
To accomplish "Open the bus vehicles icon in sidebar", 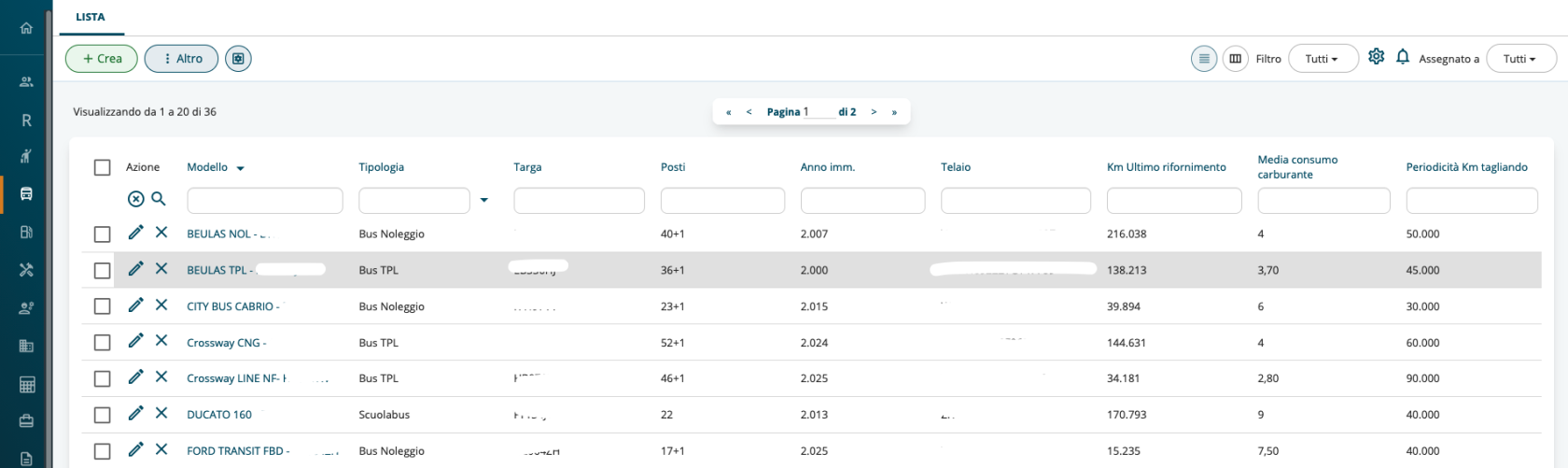I will [x=26, y=194].
